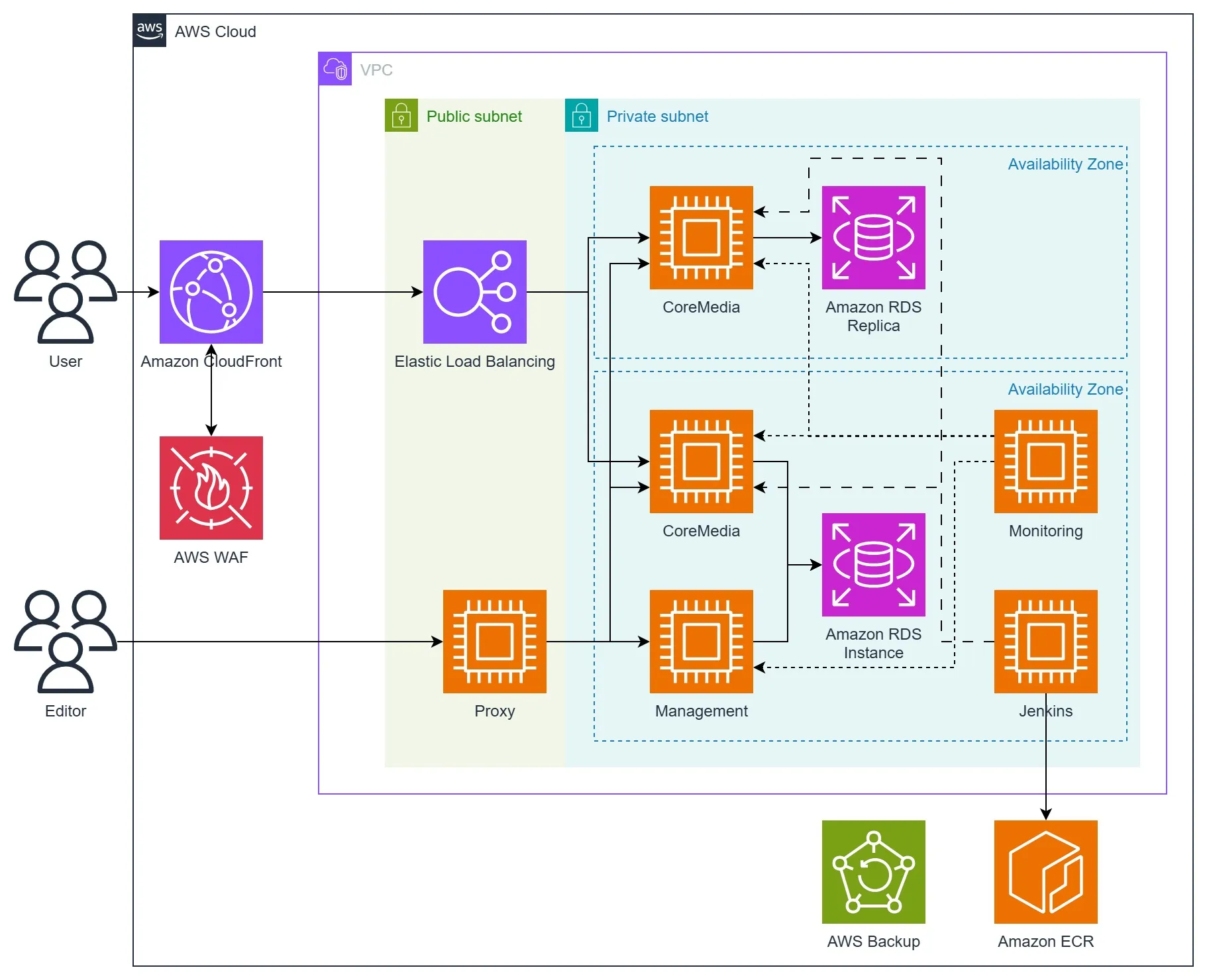Viewport: 1207px width, 980px height.
Task: Click the Public subnet label
Action: click(x=474, y=117)
